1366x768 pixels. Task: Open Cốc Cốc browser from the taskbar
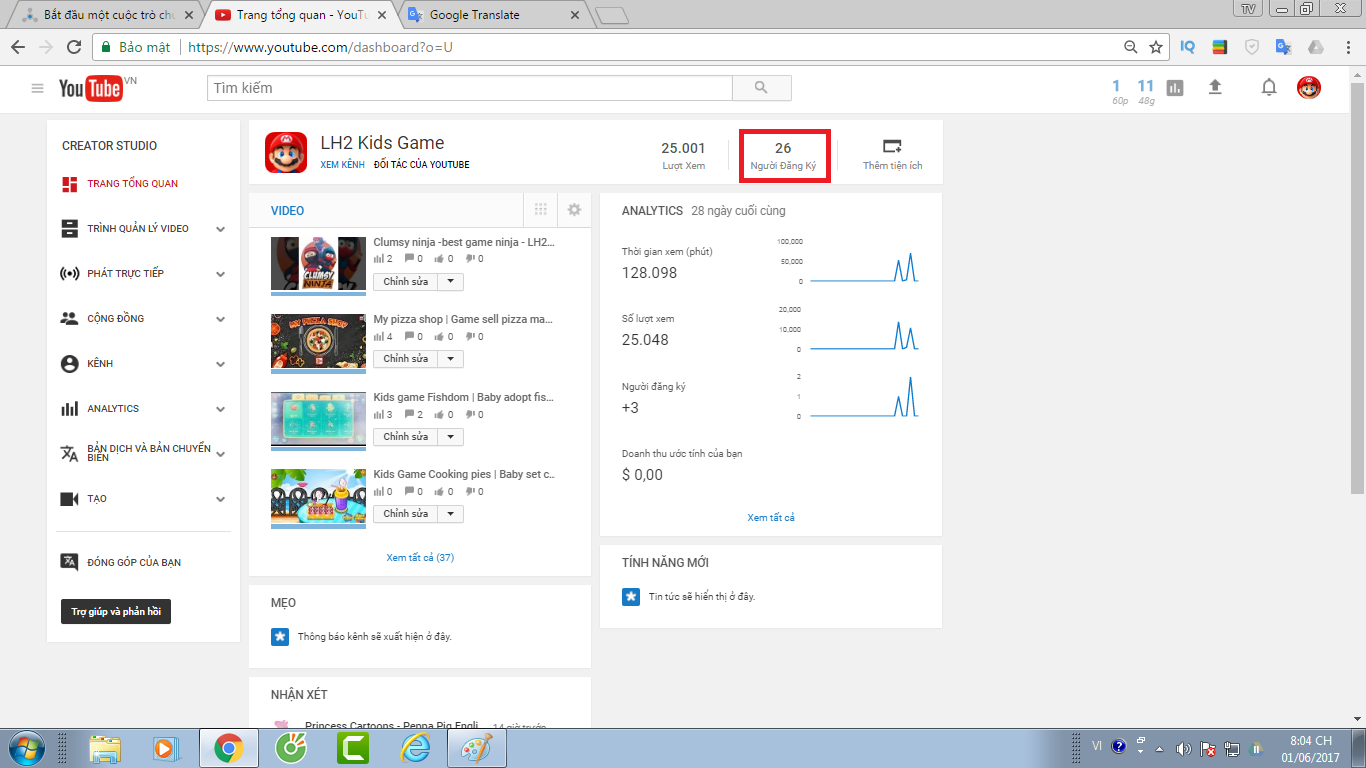coord(290,747)
